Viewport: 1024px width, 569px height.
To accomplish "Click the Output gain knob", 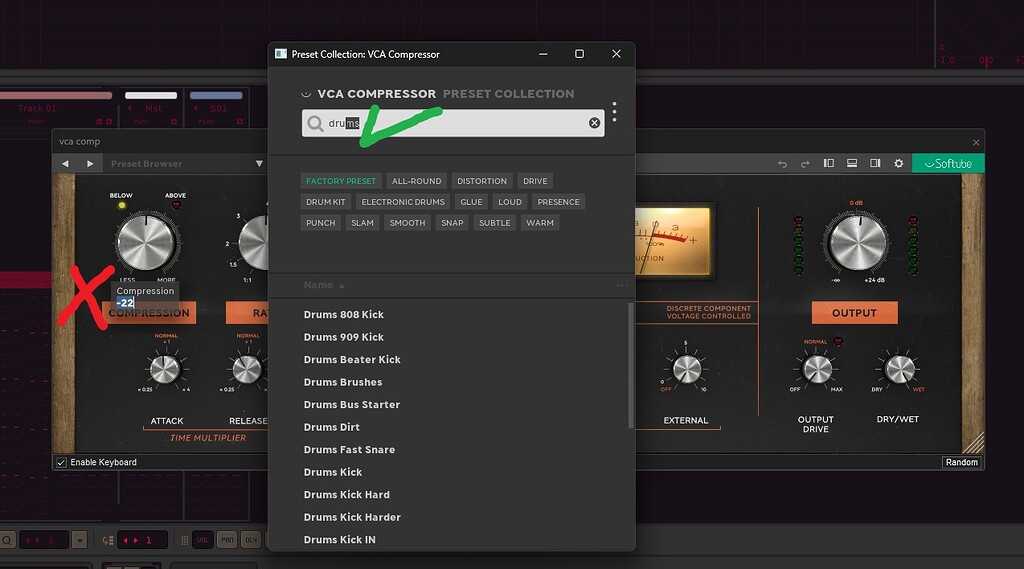I will click(857, 242).
